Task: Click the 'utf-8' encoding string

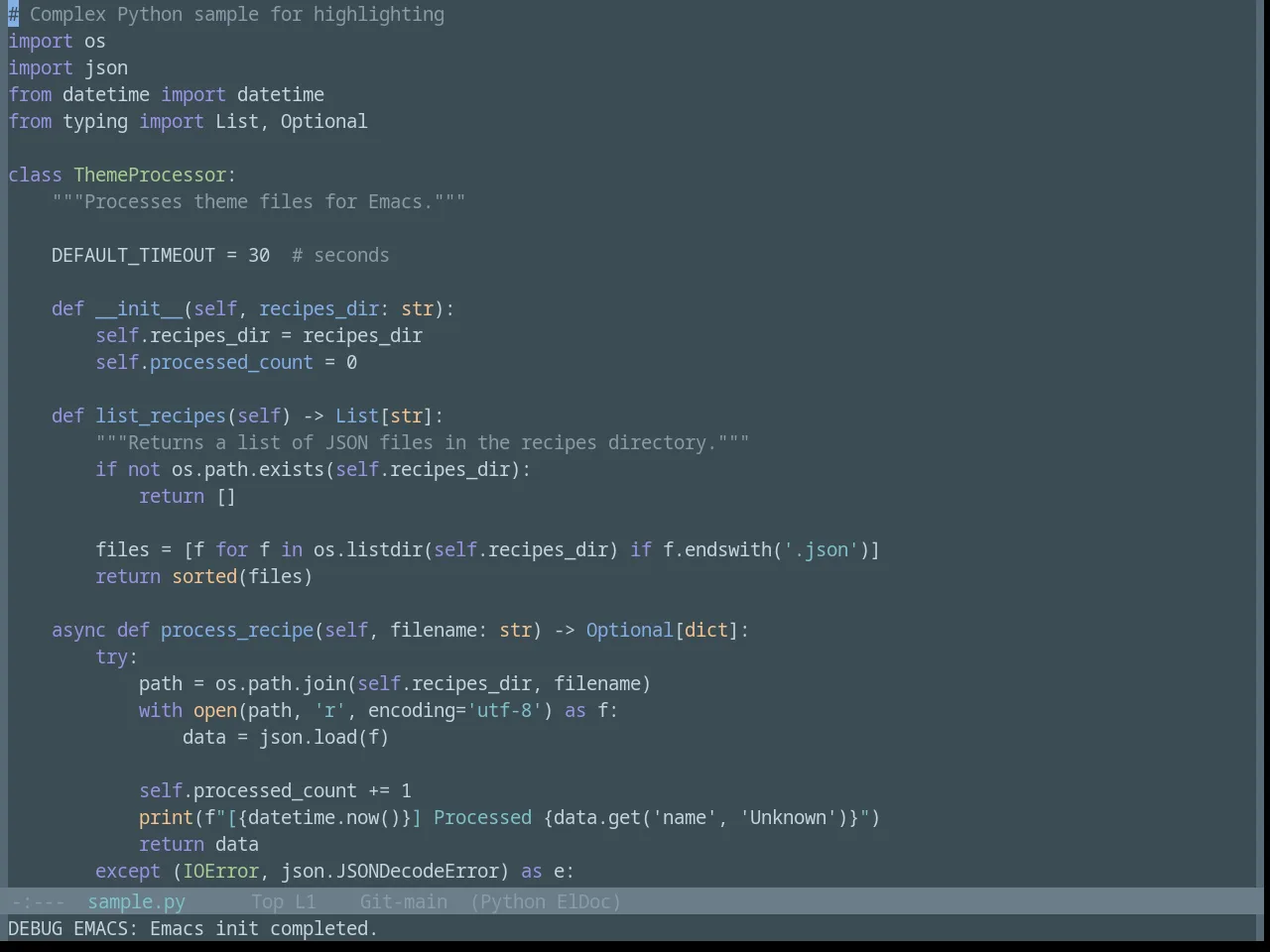Action: pos(504,710)
